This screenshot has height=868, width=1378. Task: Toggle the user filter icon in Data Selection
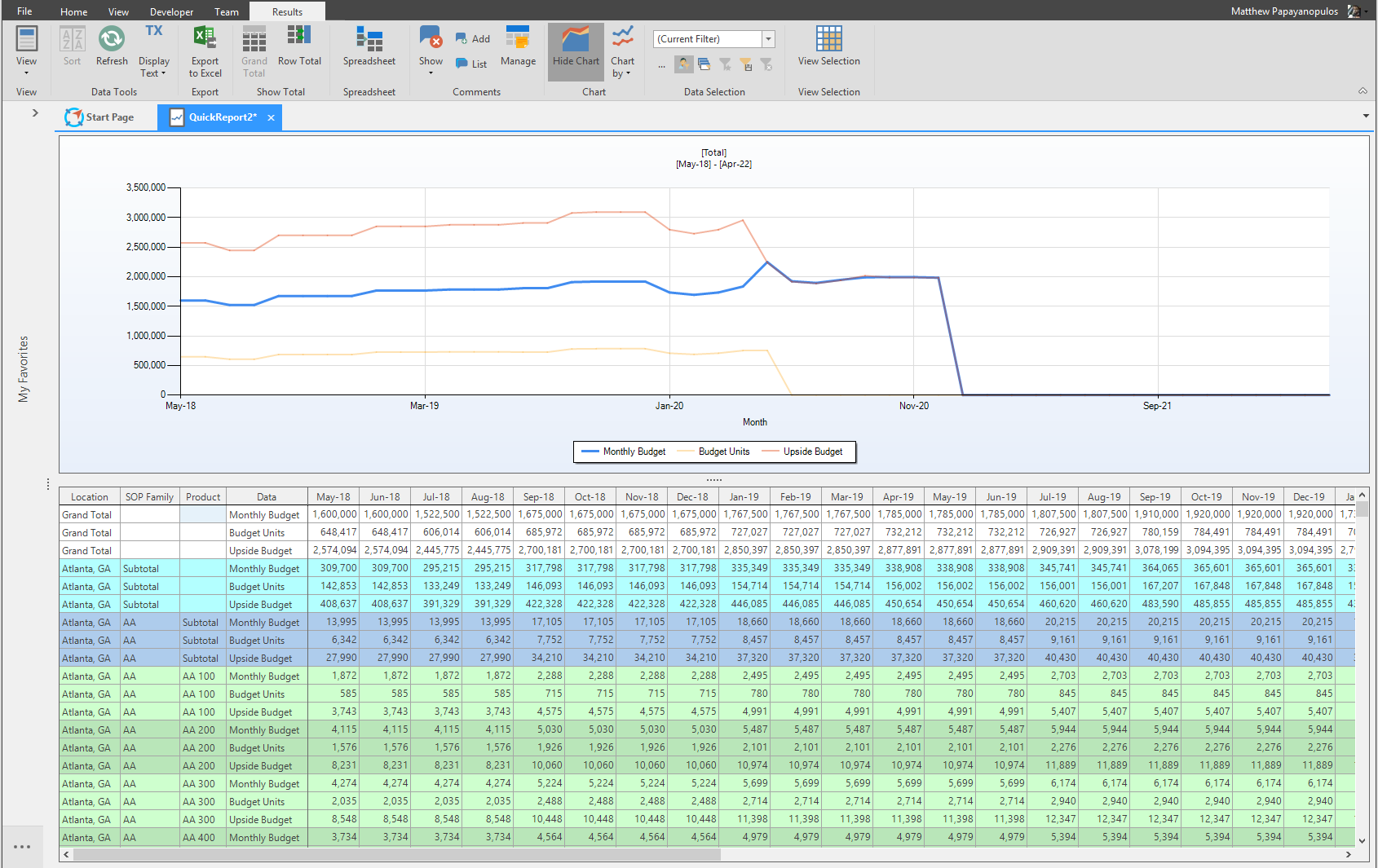point(683,64)
